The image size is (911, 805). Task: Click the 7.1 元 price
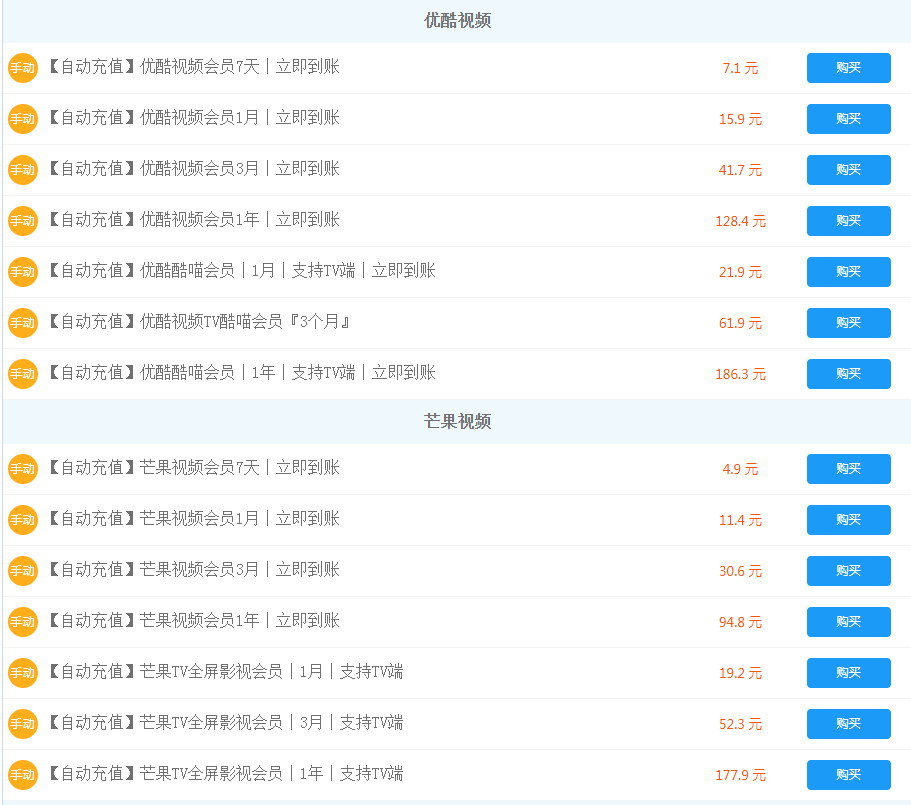coord(740,69)
